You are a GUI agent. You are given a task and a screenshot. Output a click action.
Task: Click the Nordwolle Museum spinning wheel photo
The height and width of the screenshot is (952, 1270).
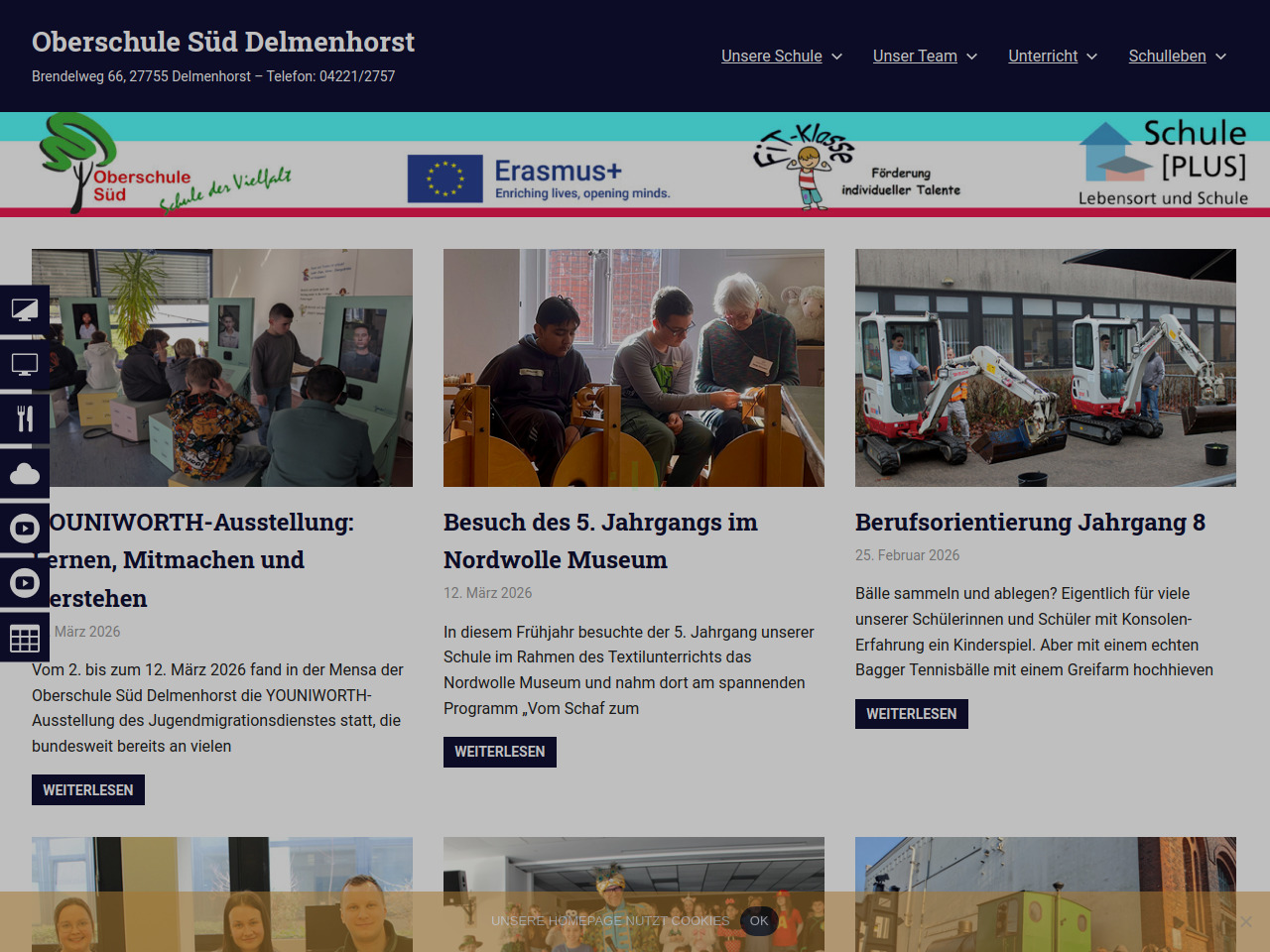click(x=633, y=368)
